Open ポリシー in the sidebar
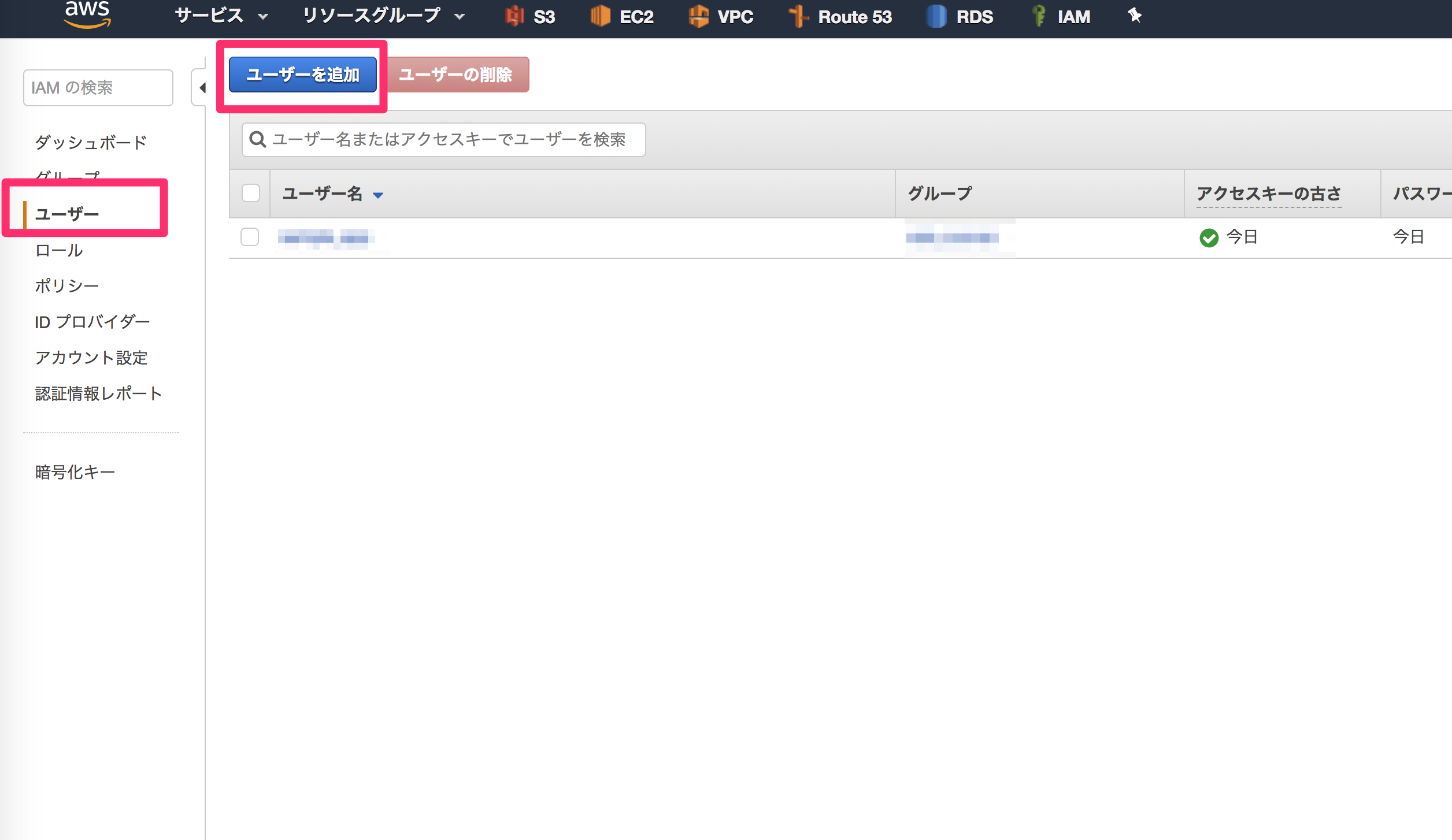Viewport: 1452px width, 840px height. [x=67, y=286]
